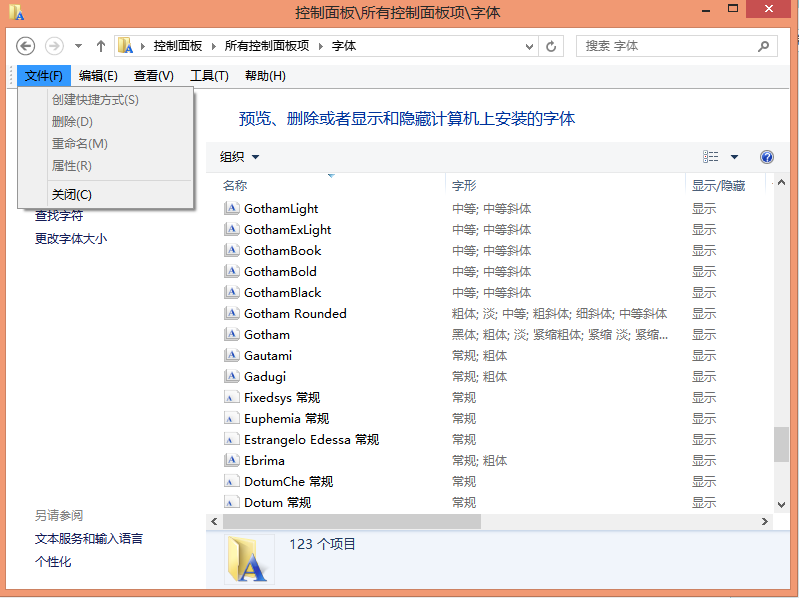Choose 属性(R) in the file menu
The width and height of the screenshot is (799, 598).
click(x=105, y=166)
